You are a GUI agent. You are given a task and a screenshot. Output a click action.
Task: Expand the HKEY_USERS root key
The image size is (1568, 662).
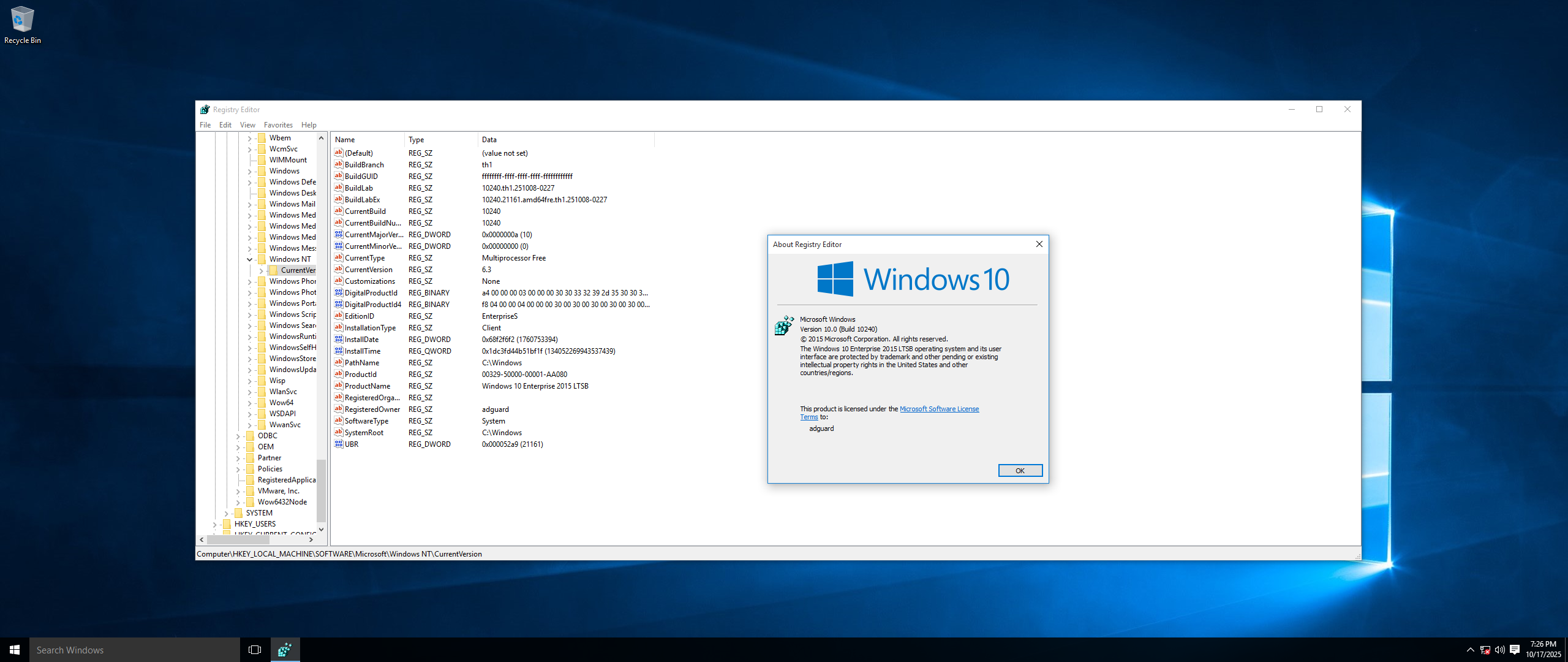(214, 524)
